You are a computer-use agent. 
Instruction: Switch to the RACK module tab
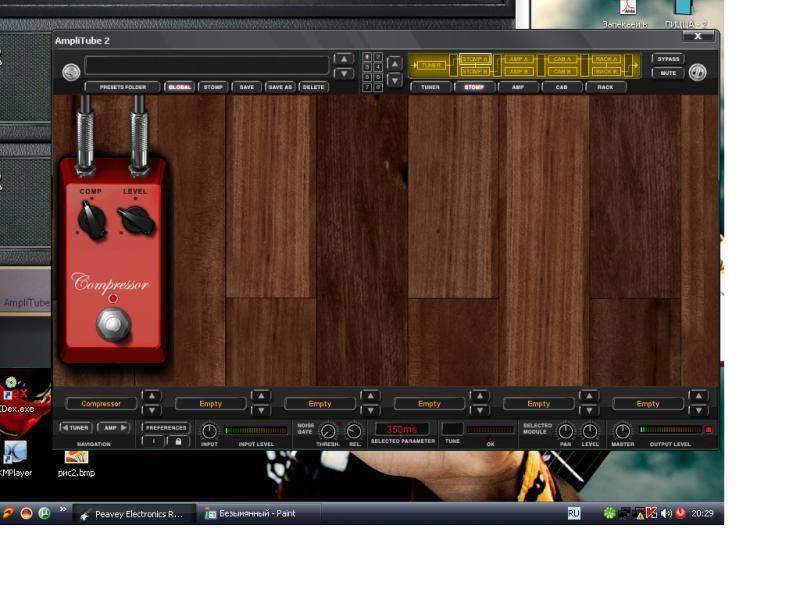(605, 87)
